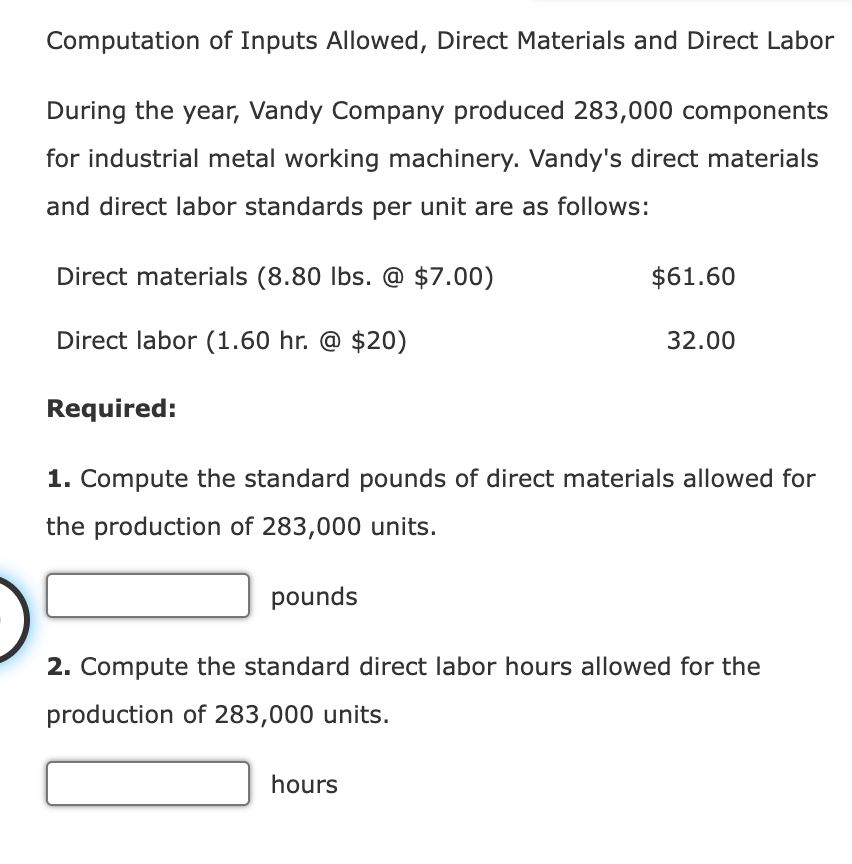The width and height of the screenshot is (852, 864).
Task: Click the hours answer input field
Action: click(147, 784)
